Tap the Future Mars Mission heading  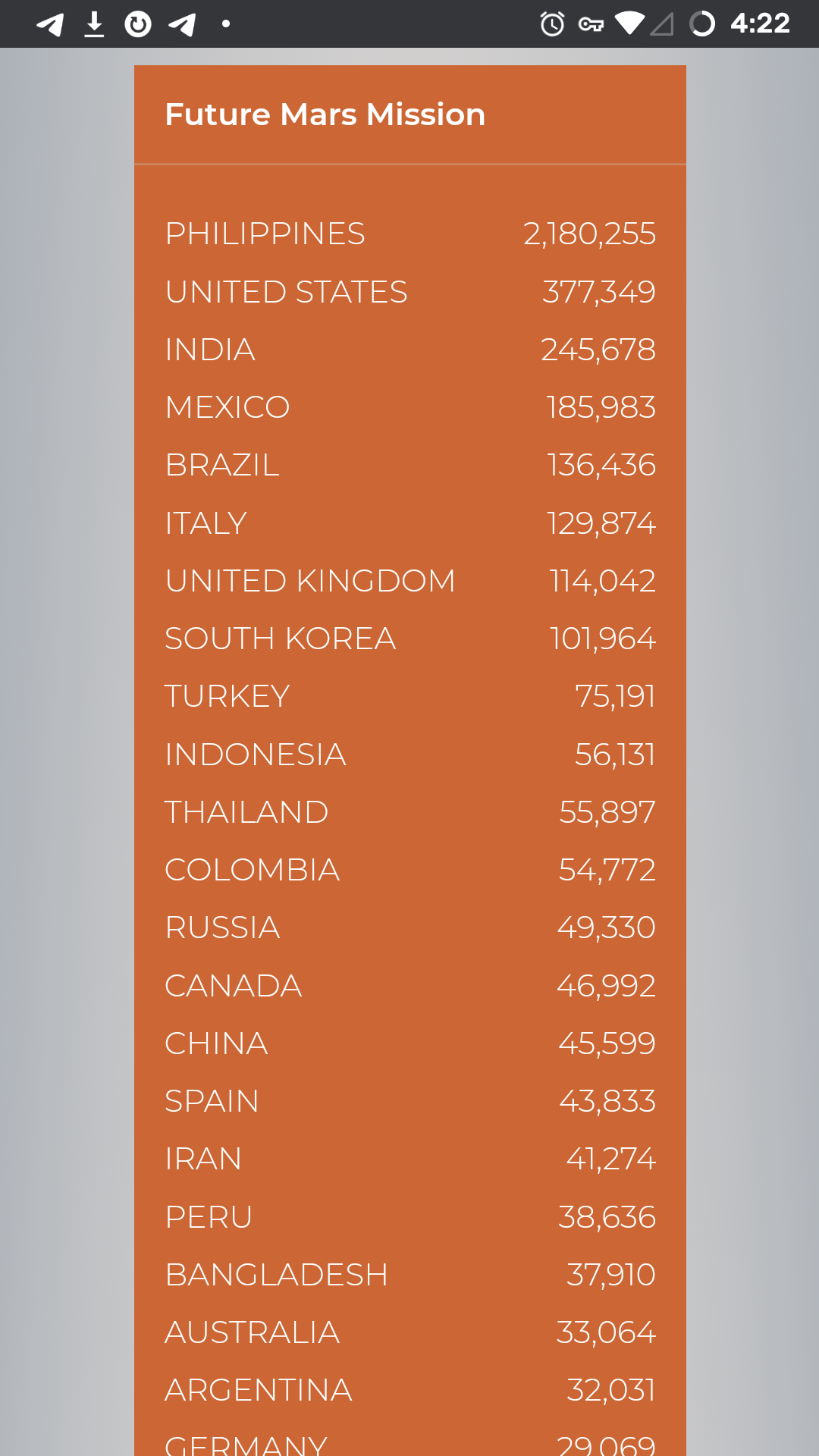point(325,115)
